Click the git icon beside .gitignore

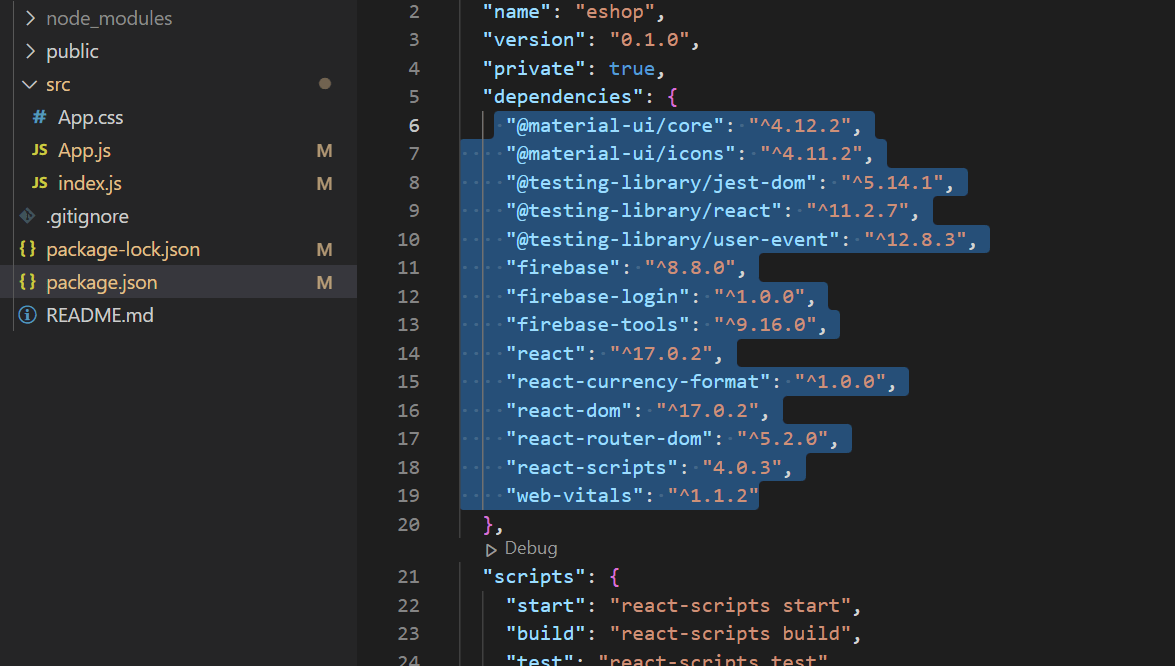pyautogui.click(x=28, y=216)
